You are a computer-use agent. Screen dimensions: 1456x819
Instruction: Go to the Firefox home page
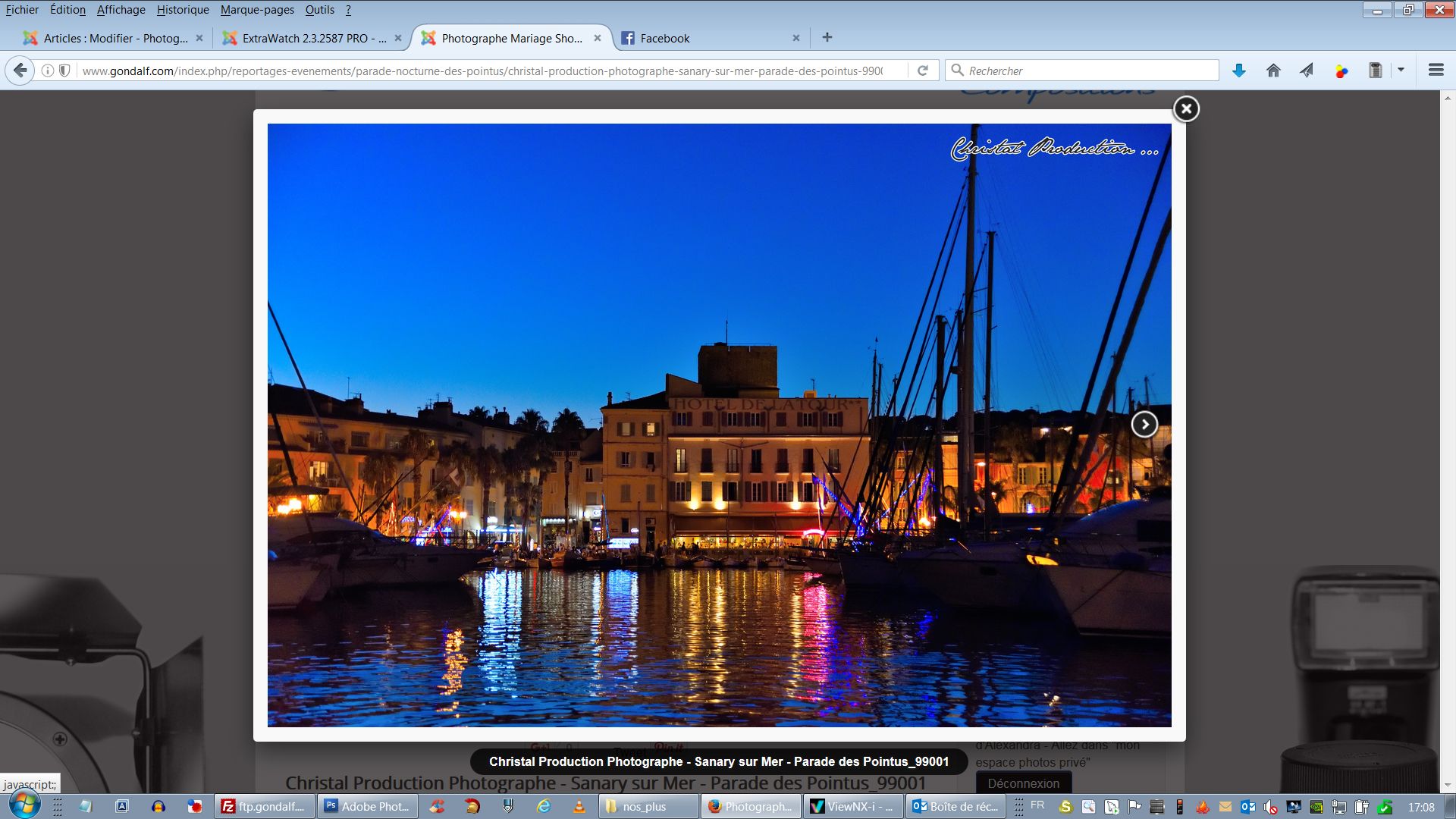(1273, 71)
